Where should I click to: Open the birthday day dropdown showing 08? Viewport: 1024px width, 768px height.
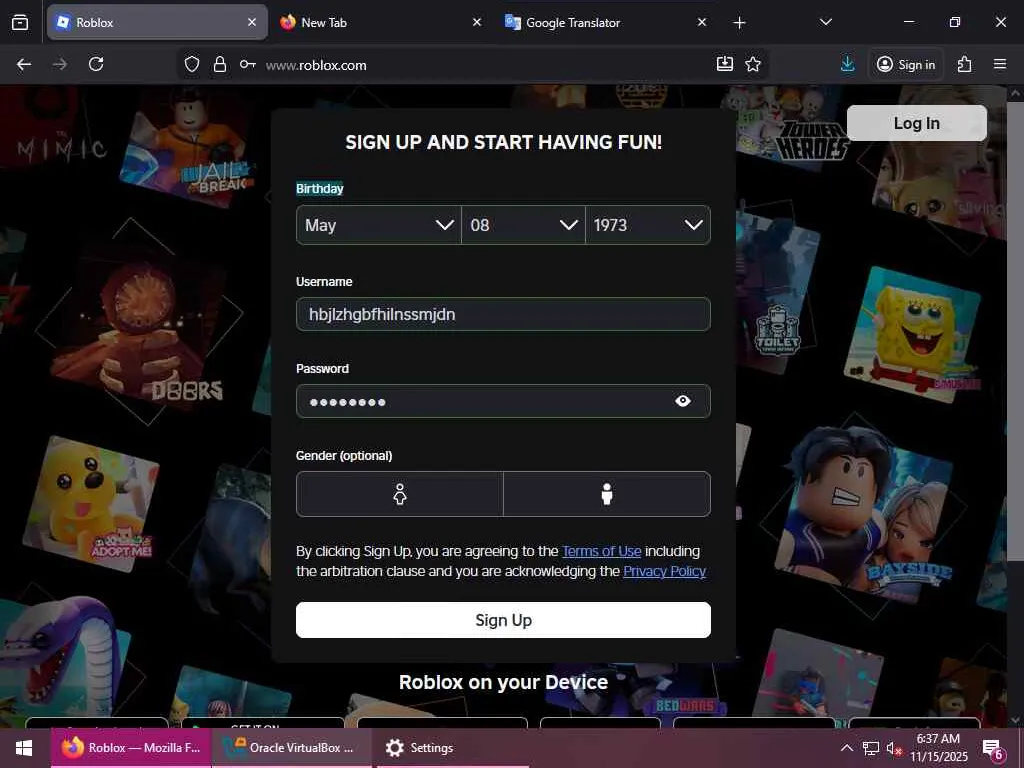click(523, 225)
